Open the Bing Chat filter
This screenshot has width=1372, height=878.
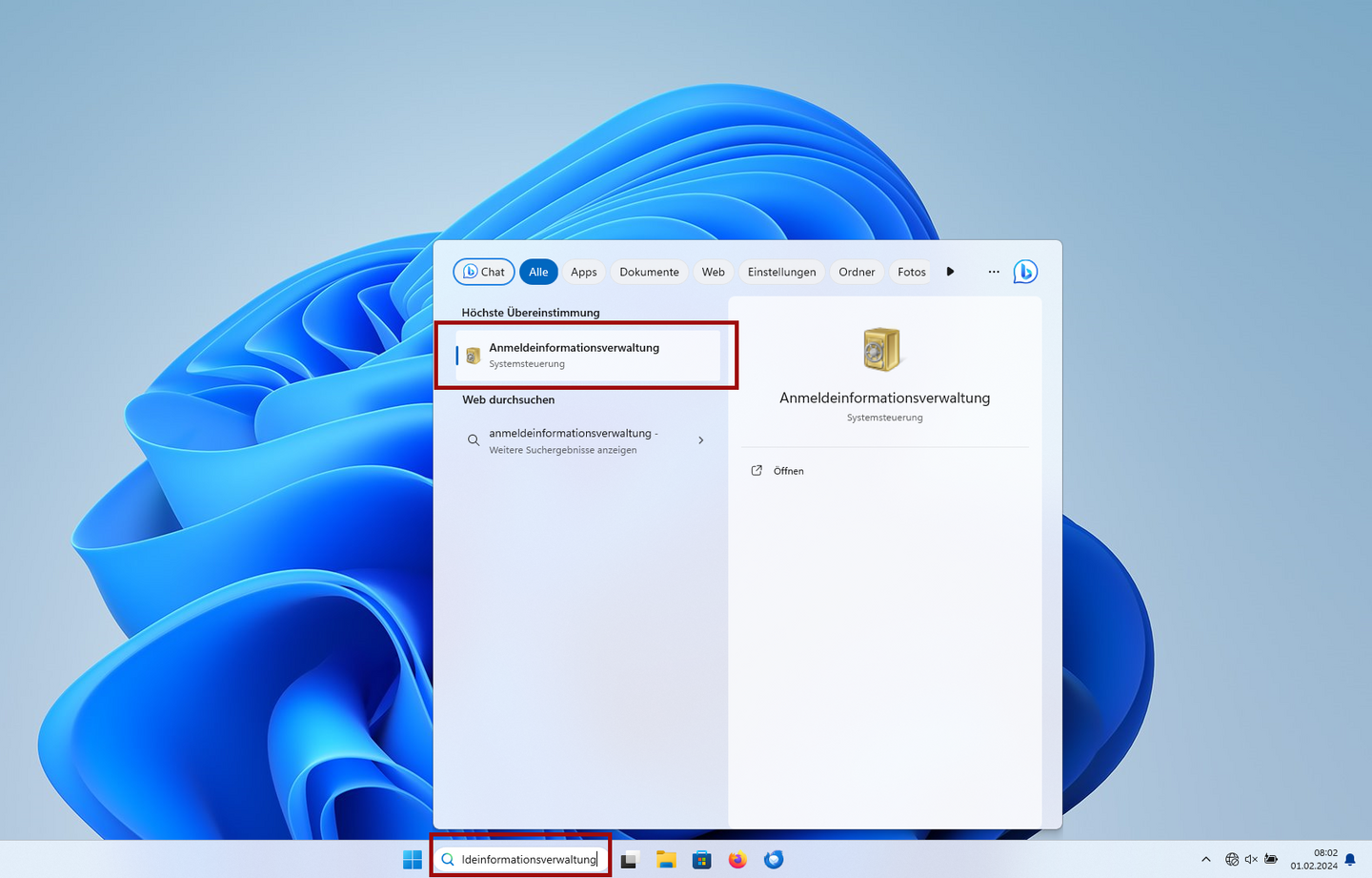pos(484,272)
